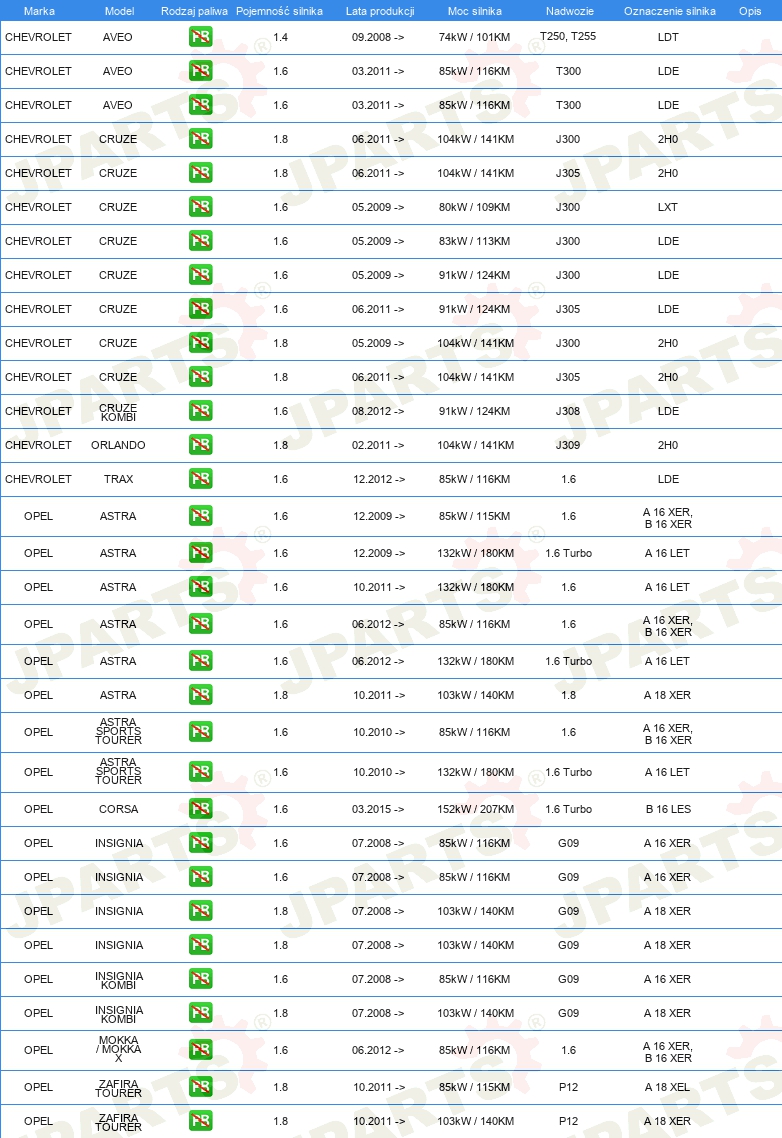Click fuel icon for Astra Sports Tourer 132kW

point(200,772)
